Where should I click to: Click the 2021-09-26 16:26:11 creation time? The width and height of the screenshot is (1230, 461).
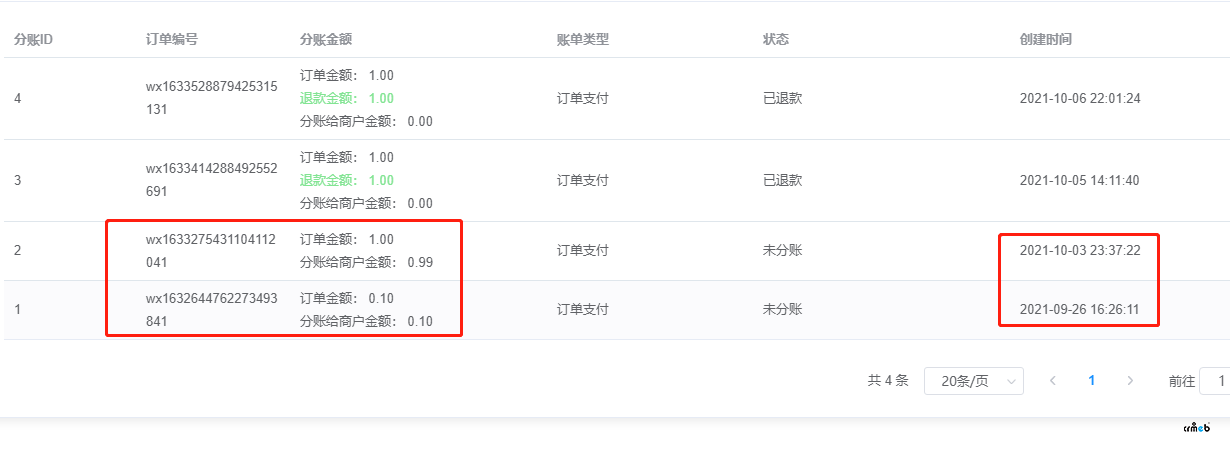(x=1080, y=309)
